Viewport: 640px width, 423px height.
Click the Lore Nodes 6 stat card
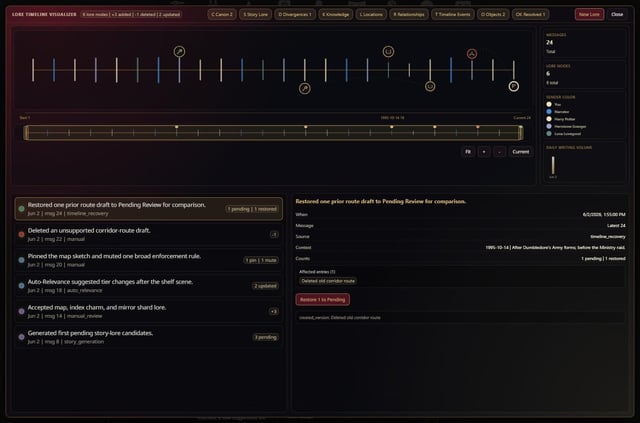pos(584,74)
